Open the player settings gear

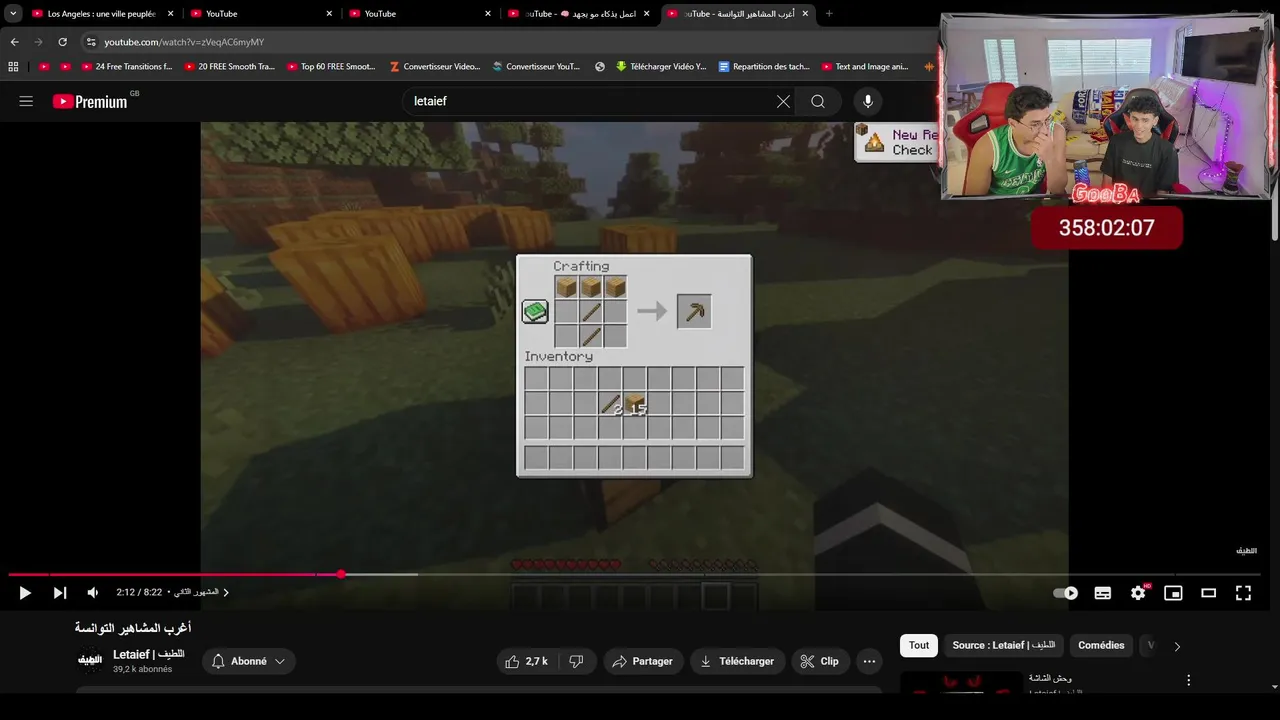tap(1138, 593)
